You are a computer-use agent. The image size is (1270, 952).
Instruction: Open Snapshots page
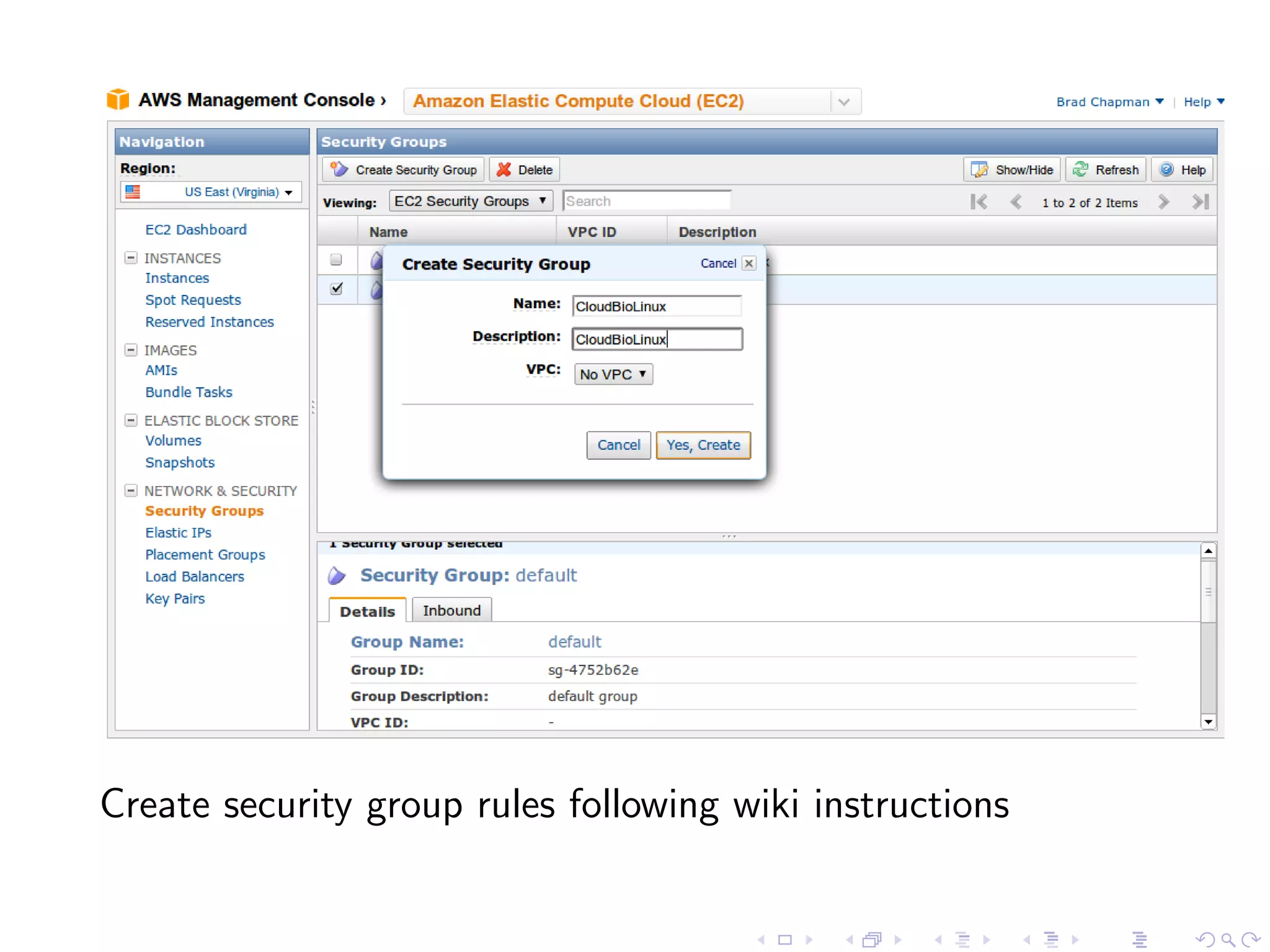[x=180, y=462]
